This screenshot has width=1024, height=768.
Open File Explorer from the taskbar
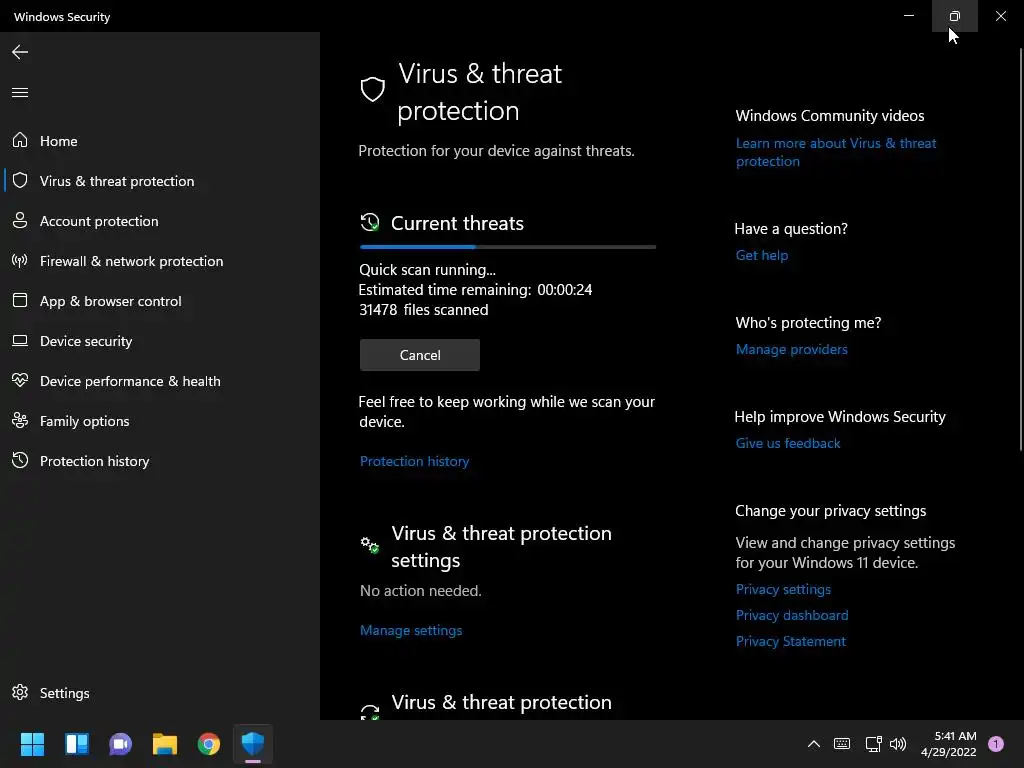coord(165,744)
